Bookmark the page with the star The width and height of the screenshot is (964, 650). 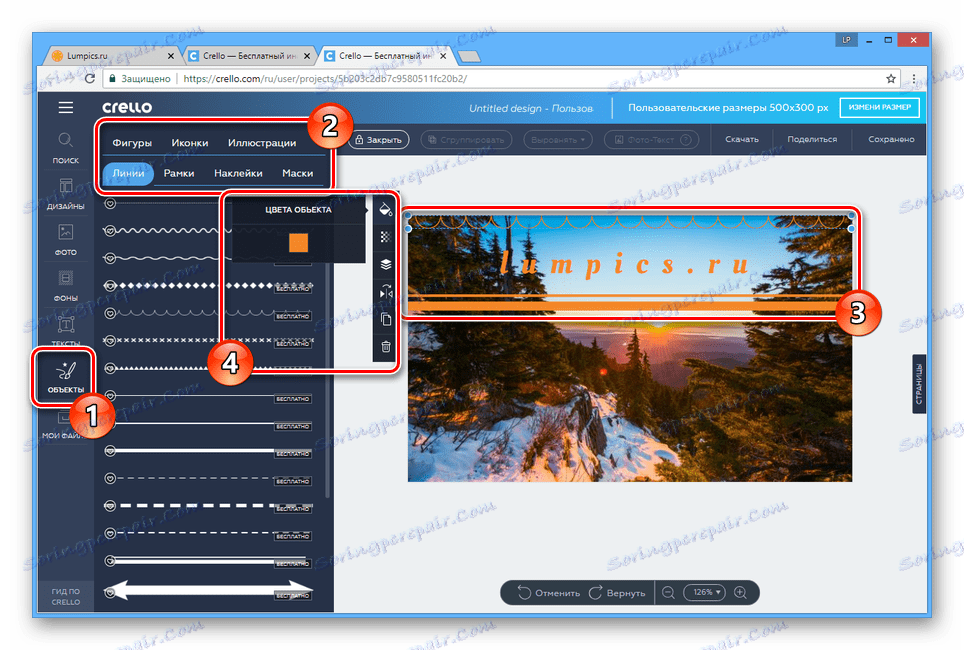coord(891,79)
